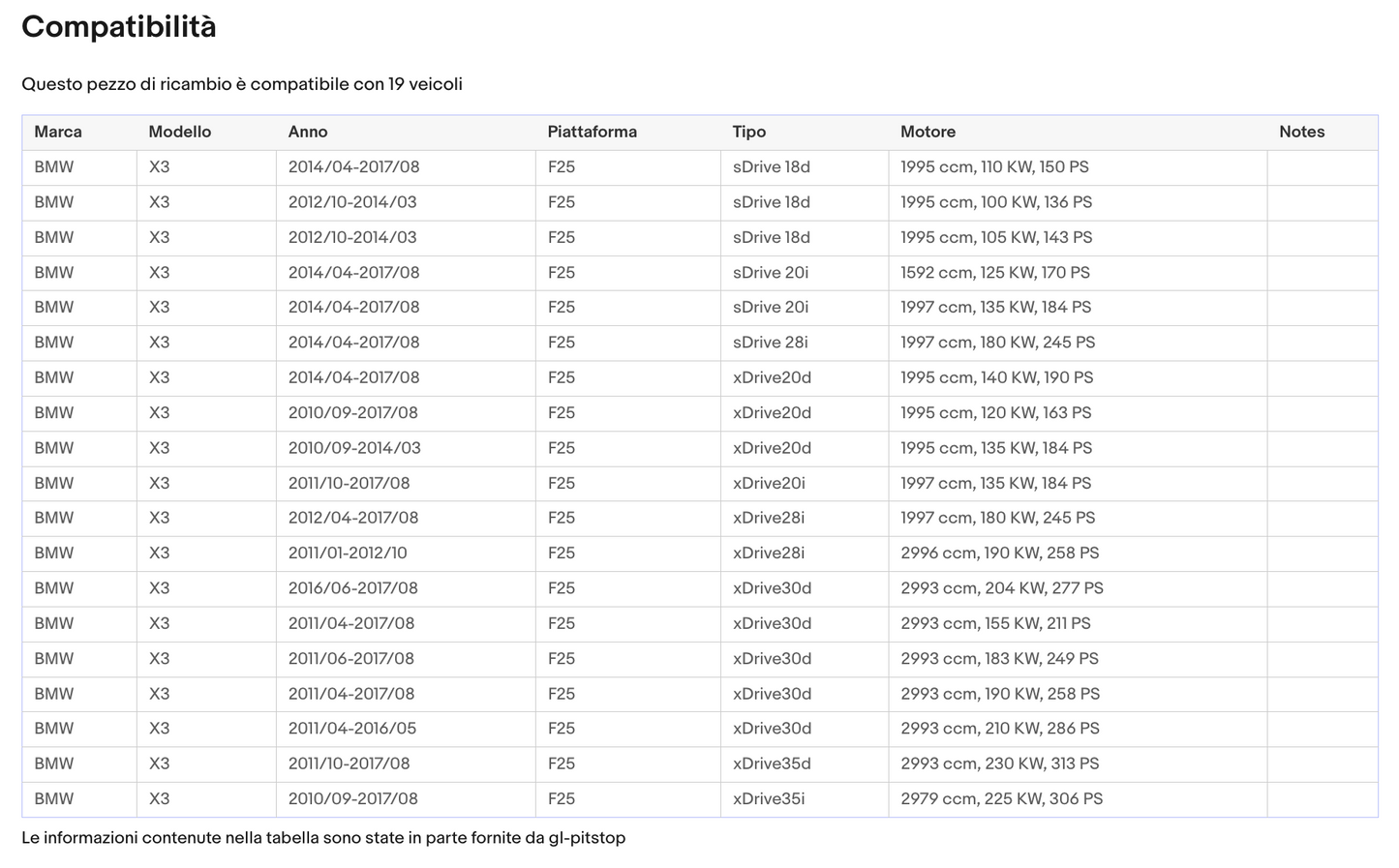Click the 2993 ccm, 230 KW engine cell
Image resolution: width=1399 pixels, height=868 pixels.
click(999, 763)
